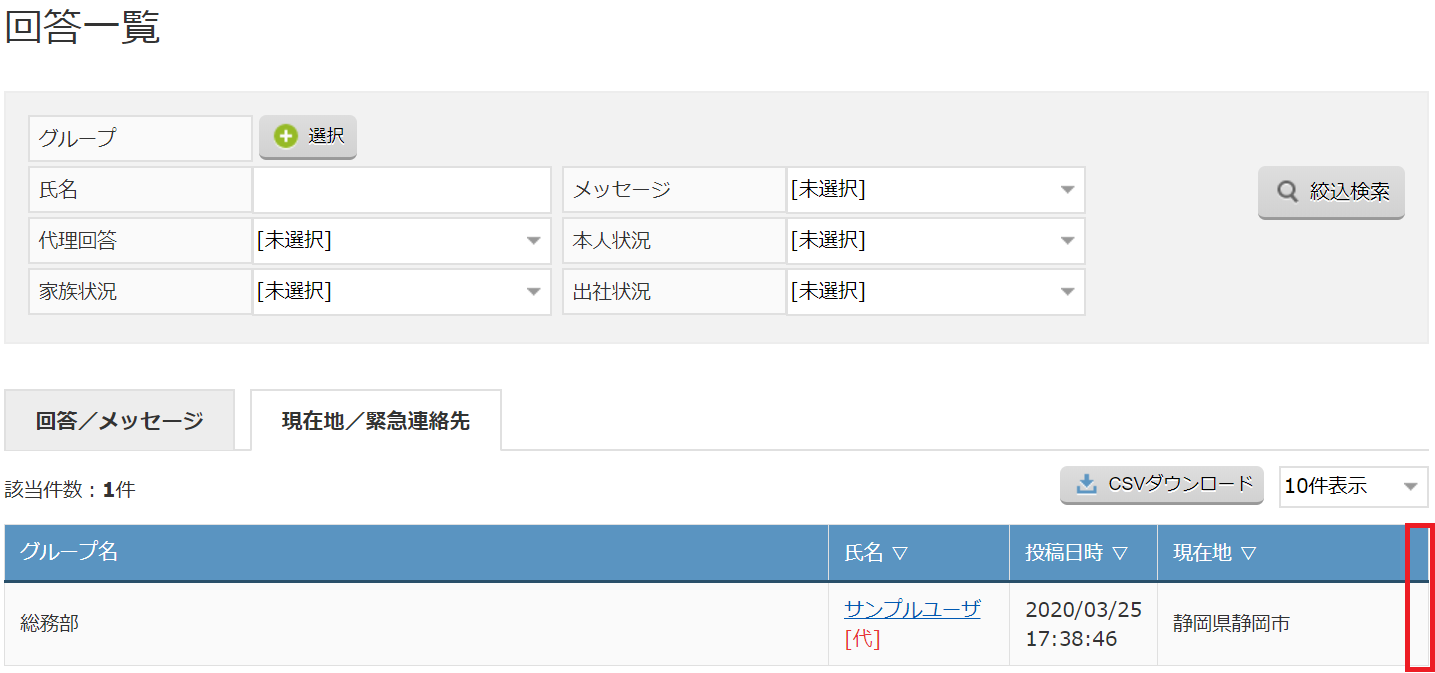Sort by 氏名 column triangle icon
The height and width of the screenshot is (673, 1435).
899,553
